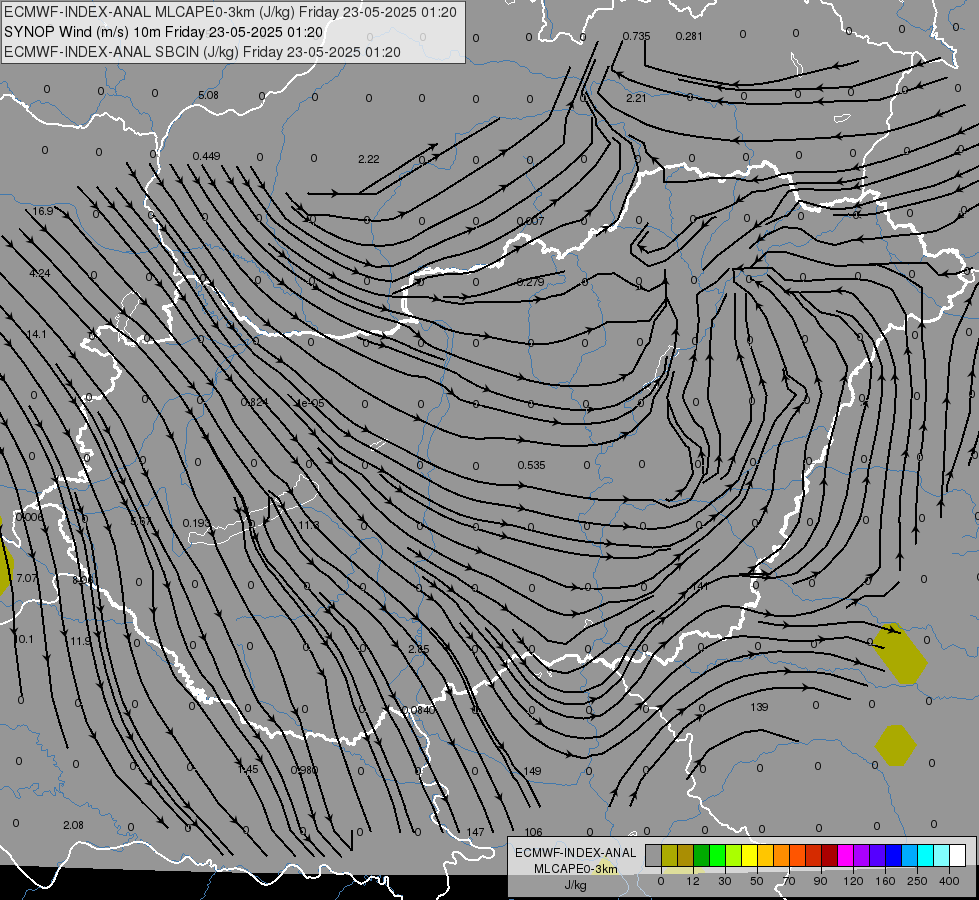Click the maroon dark red legend swatch
979x900 pixels.
830,856
